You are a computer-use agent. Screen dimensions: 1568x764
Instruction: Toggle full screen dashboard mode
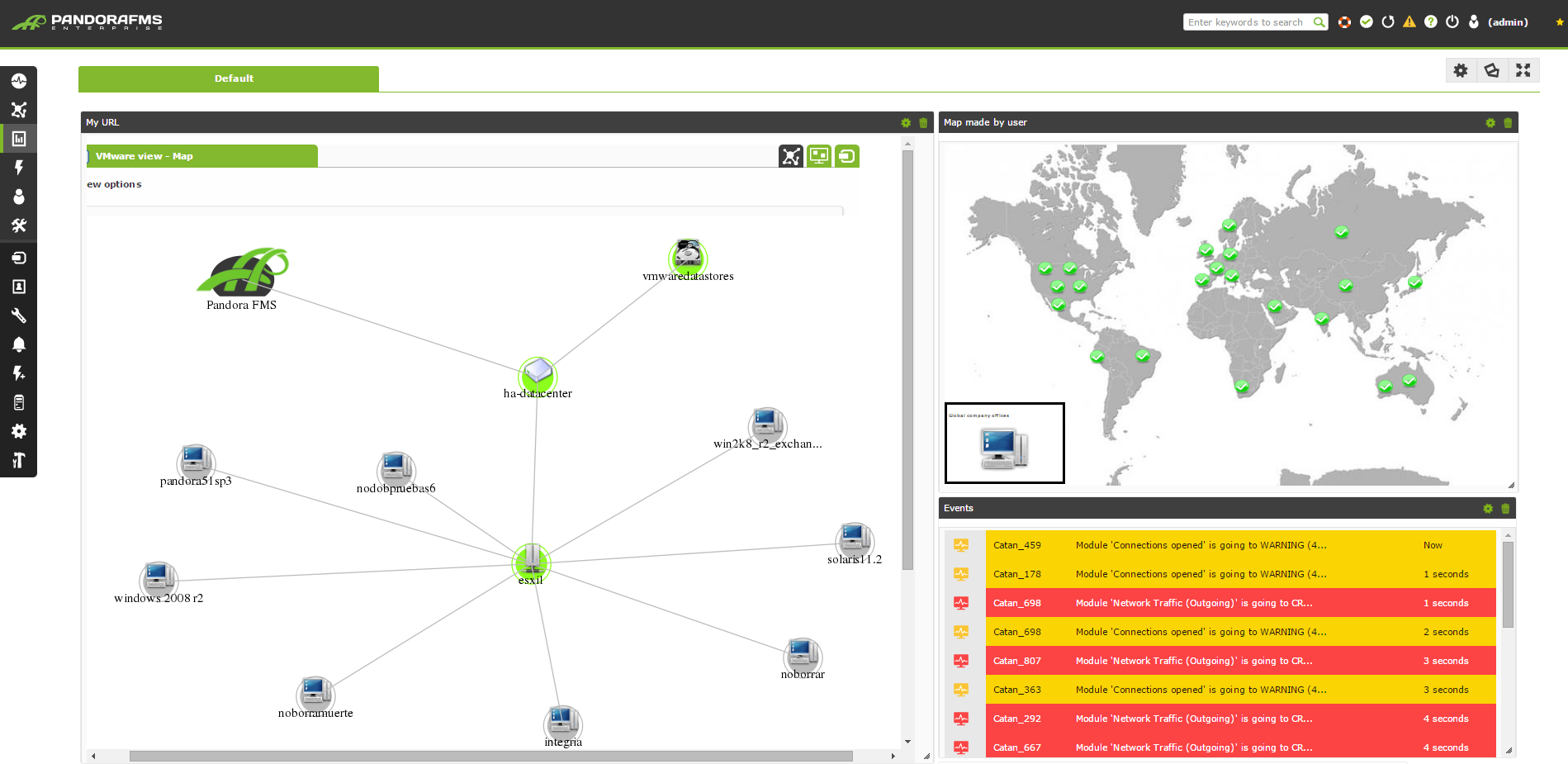1523,70
